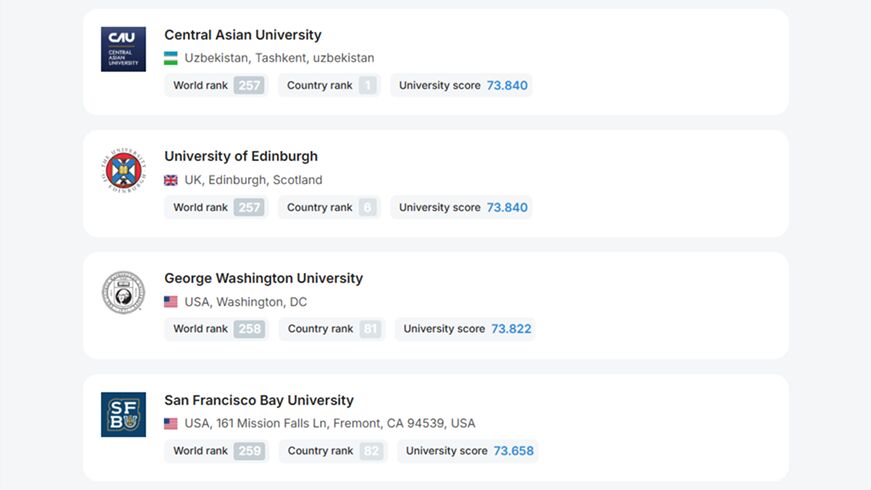Click University score 73.658 value
The width and height of the screenshot is (871, 490).
pos(514,451)
